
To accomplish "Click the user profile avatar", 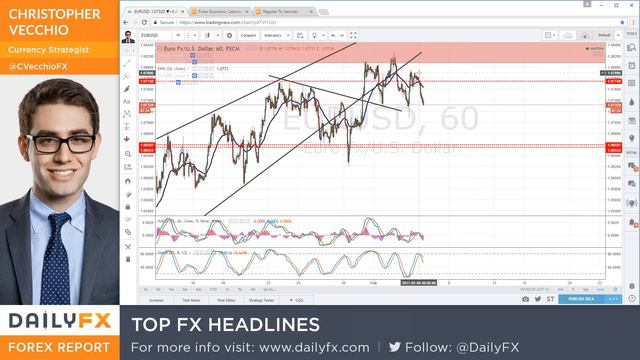I will (128, 37).
